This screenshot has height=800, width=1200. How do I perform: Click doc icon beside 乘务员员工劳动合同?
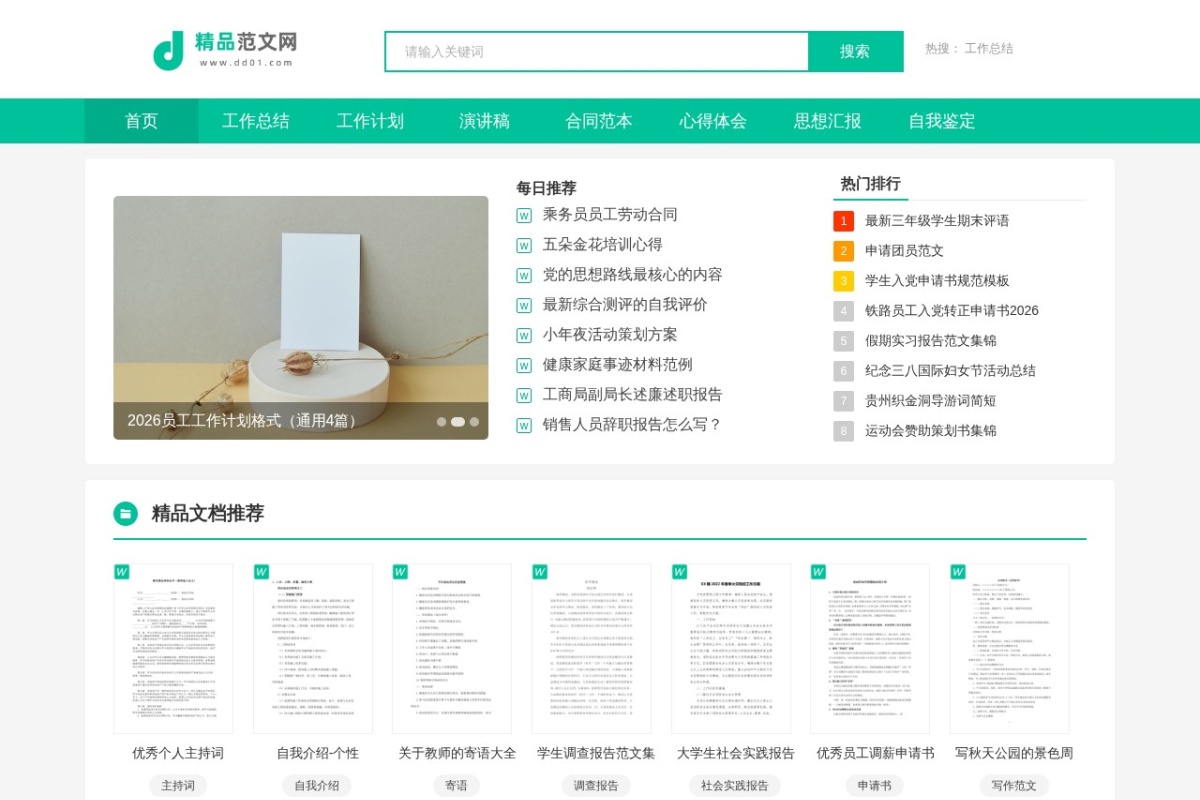coord(524,215)
